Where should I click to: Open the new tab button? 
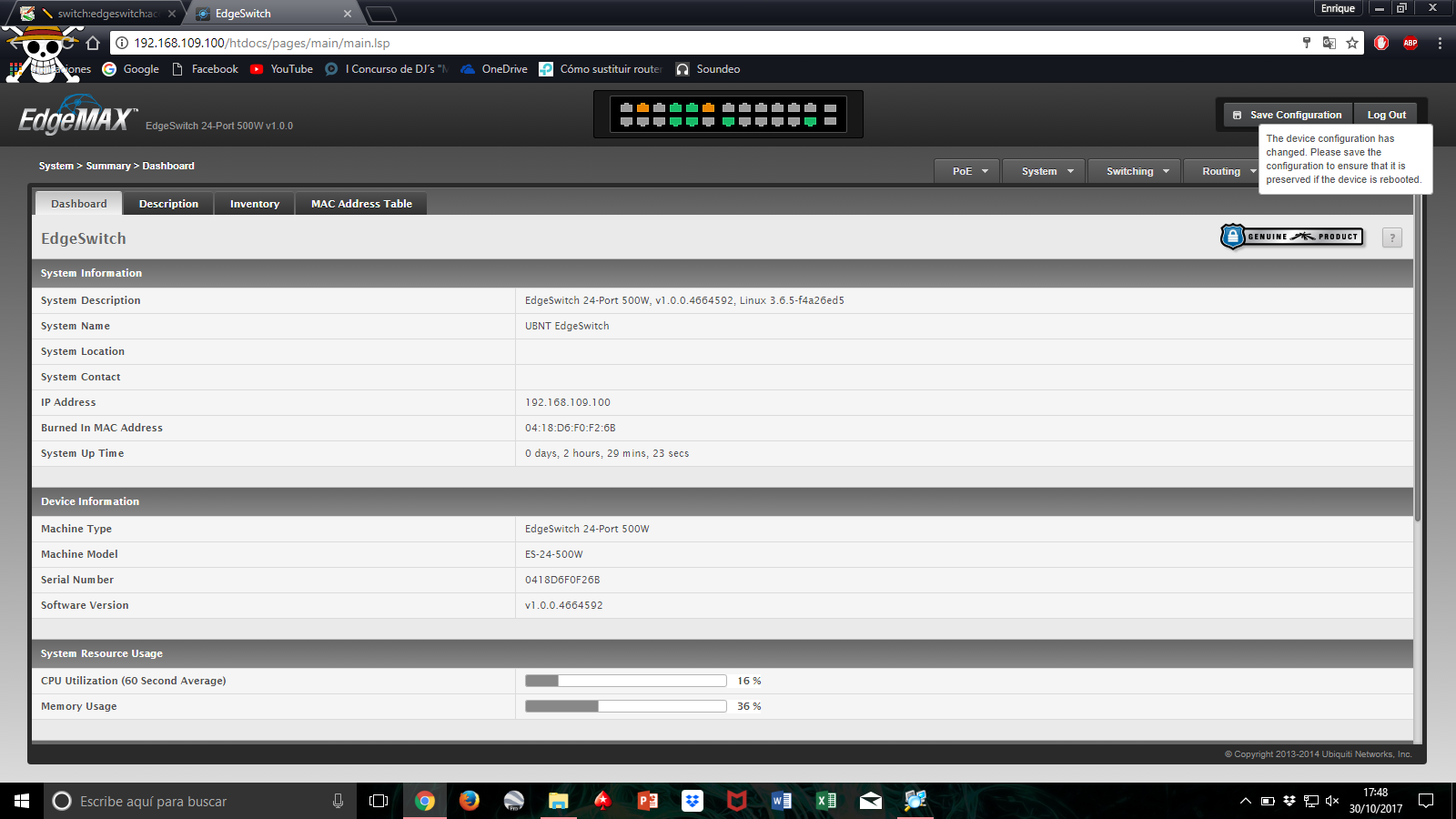point(381,14)
